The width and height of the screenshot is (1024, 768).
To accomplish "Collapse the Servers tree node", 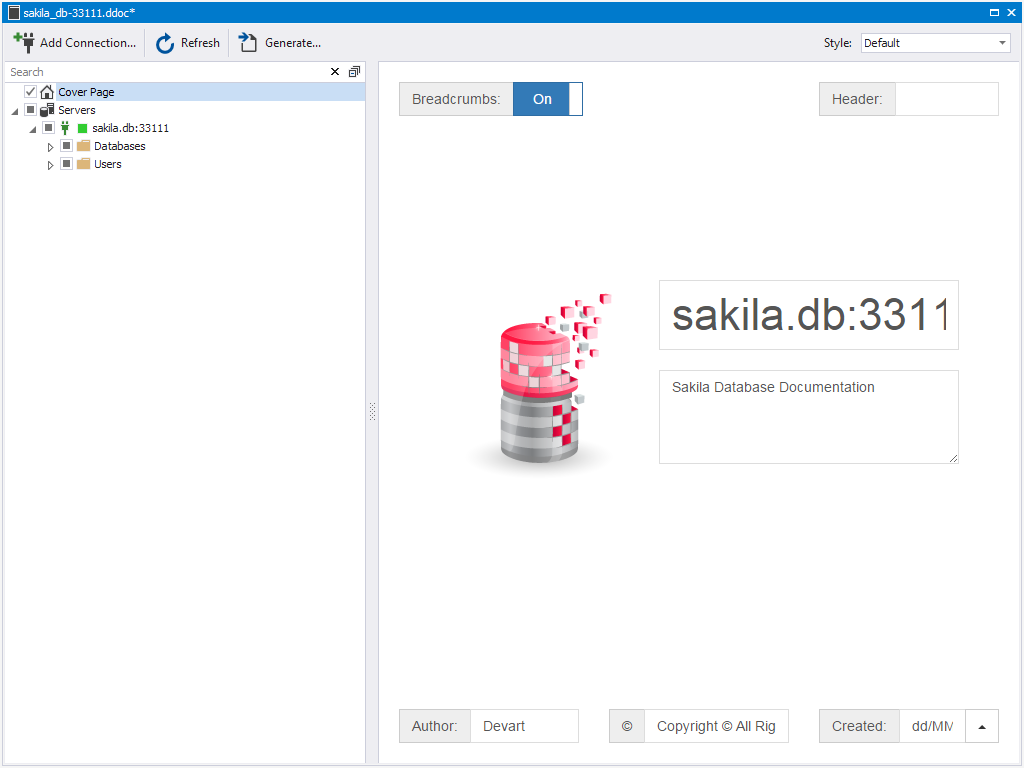I will tap(15, 111).
